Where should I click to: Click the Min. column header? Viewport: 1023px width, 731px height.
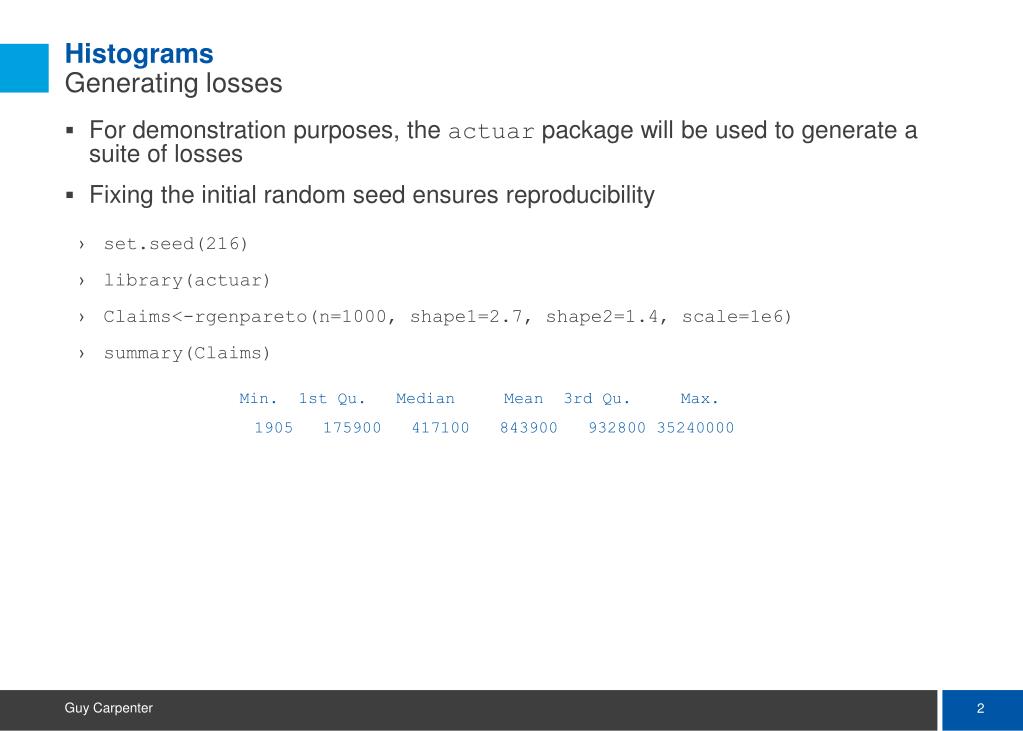click(x=258, y=399)
